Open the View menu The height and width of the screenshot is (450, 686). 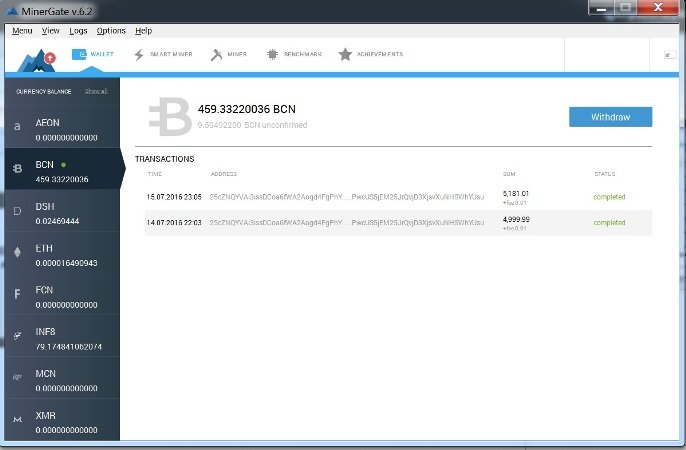click(50, 31)
